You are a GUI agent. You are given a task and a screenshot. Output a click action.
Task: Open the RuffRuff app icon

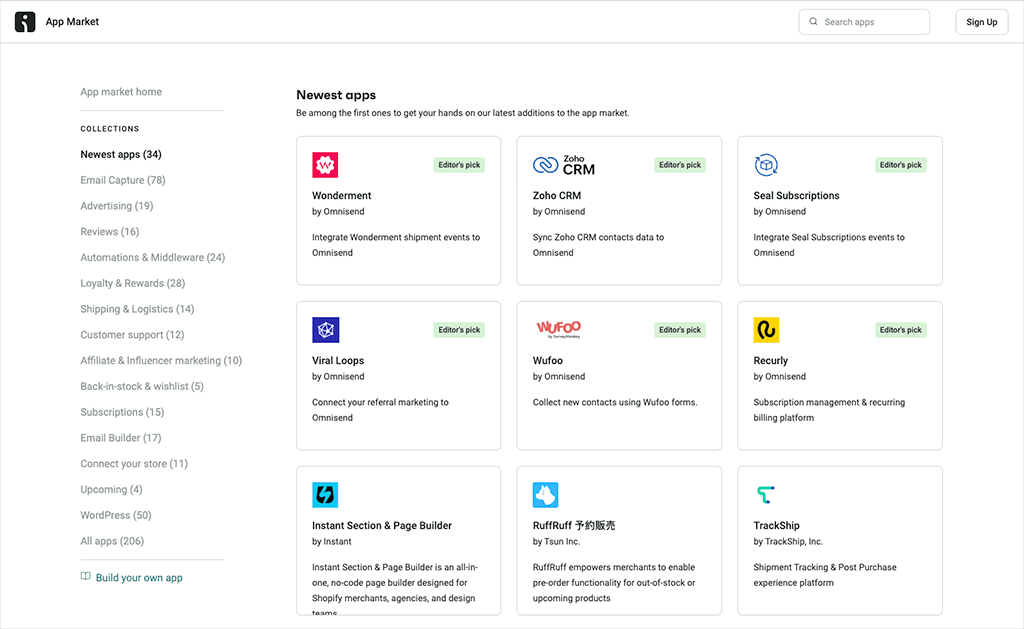(x=546, y=494)
